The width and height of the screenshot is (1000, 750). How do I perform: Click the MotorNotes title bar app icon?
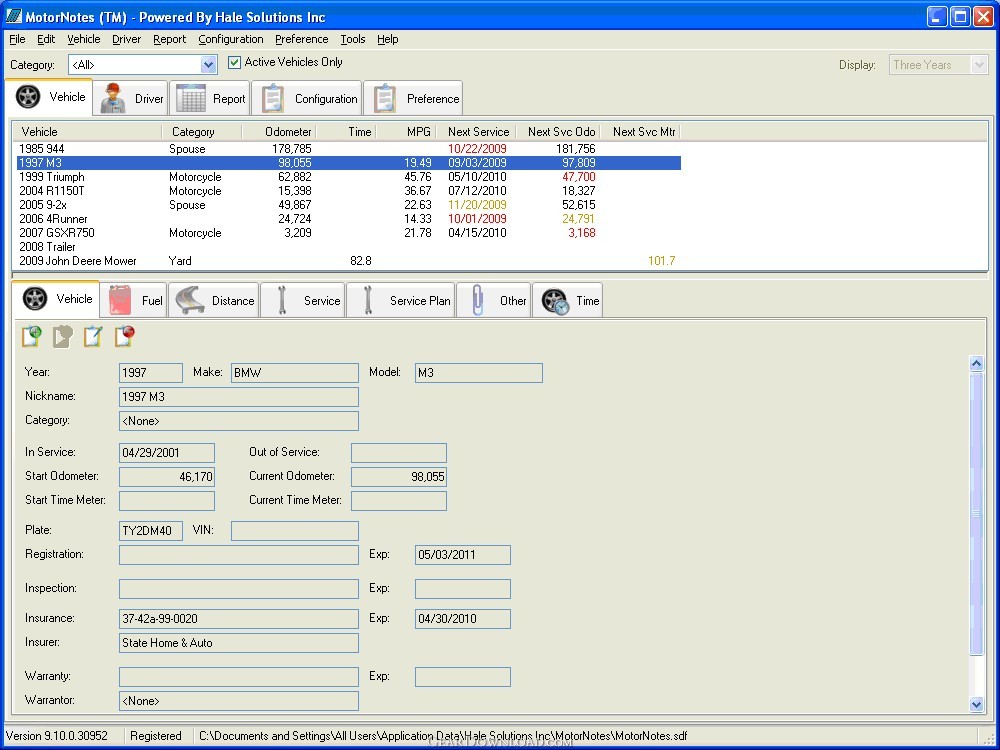(13, 16)
